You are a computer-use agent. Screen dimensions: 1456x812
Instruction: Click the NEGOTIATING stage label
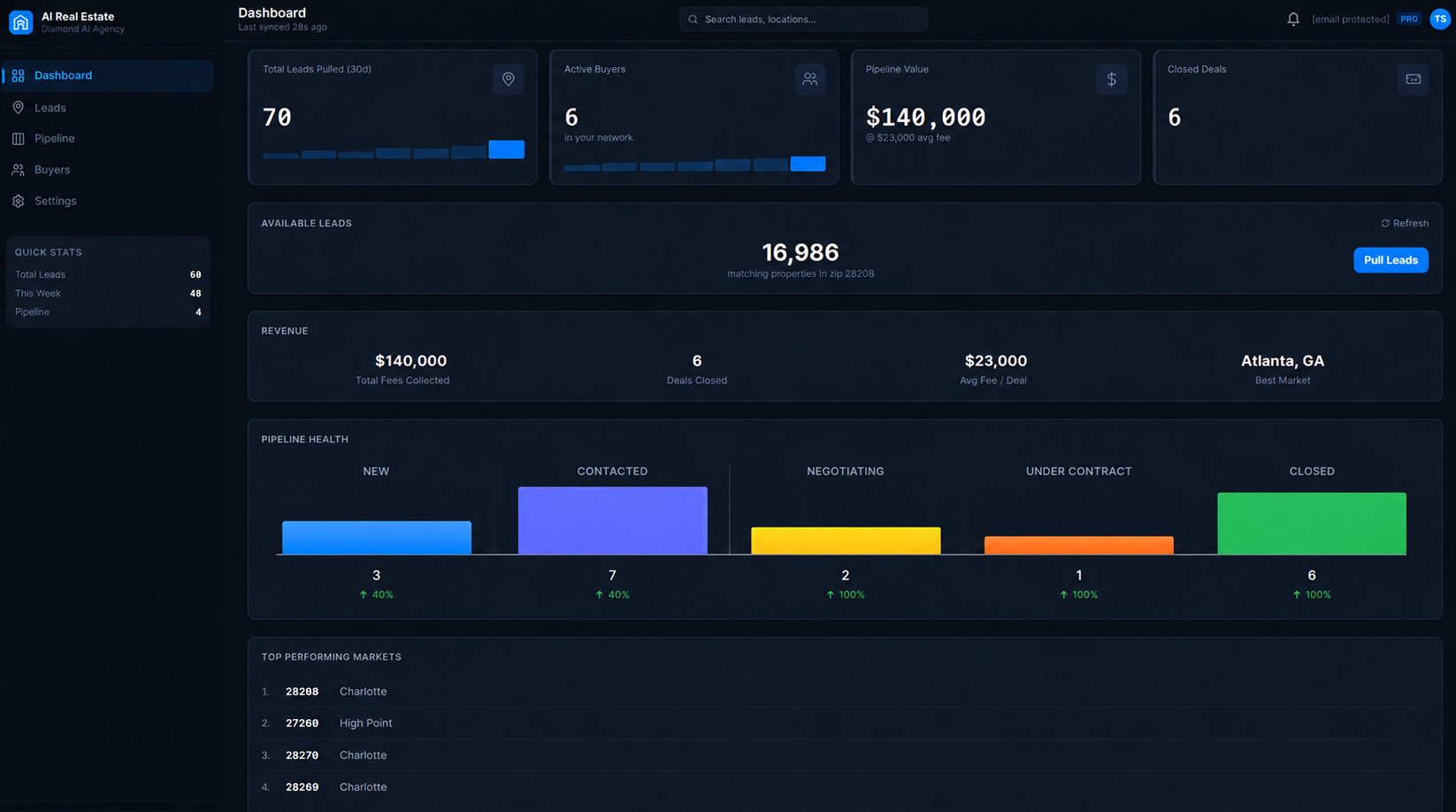[846, 471]
